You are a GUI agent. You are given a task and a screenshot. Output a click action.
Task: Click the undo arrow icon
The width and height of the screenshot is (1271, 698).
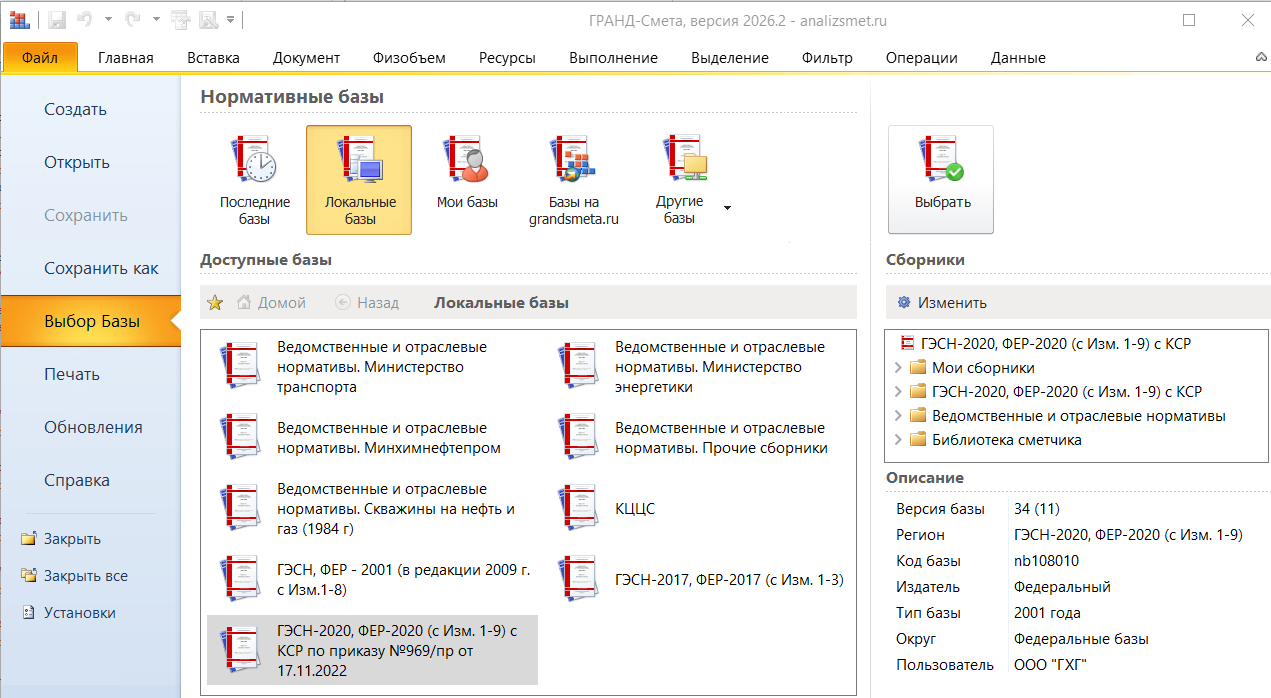tap(86, 19)
